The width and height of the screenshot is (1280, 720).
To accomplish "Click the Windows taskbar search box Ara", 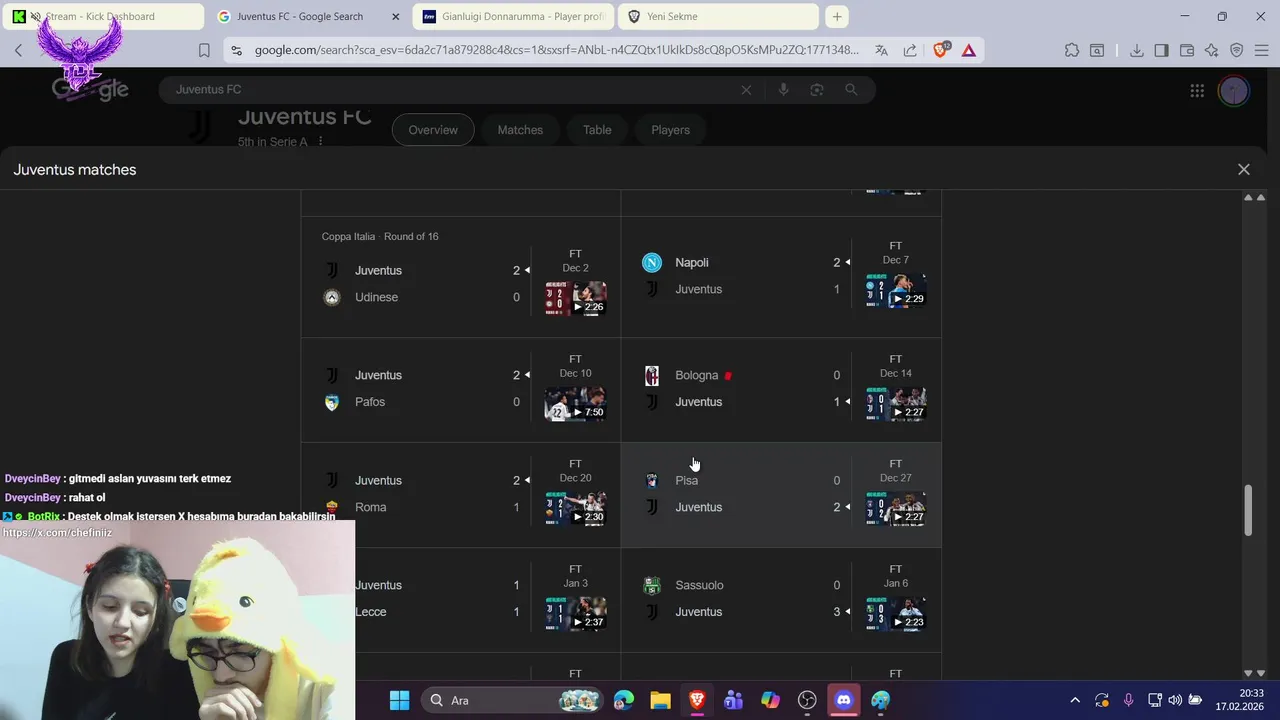I will [511, 700].
